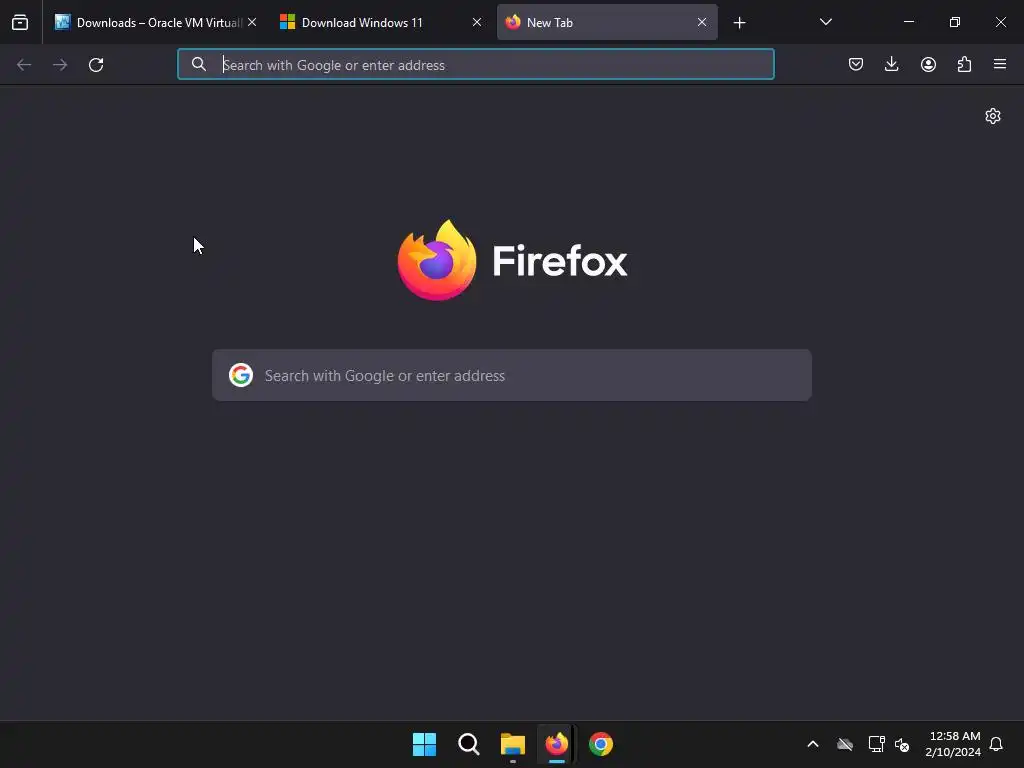Screen dimensions: 1024x768
Task: Click Firefox icon in taskbar
Action: coord(556,744)
